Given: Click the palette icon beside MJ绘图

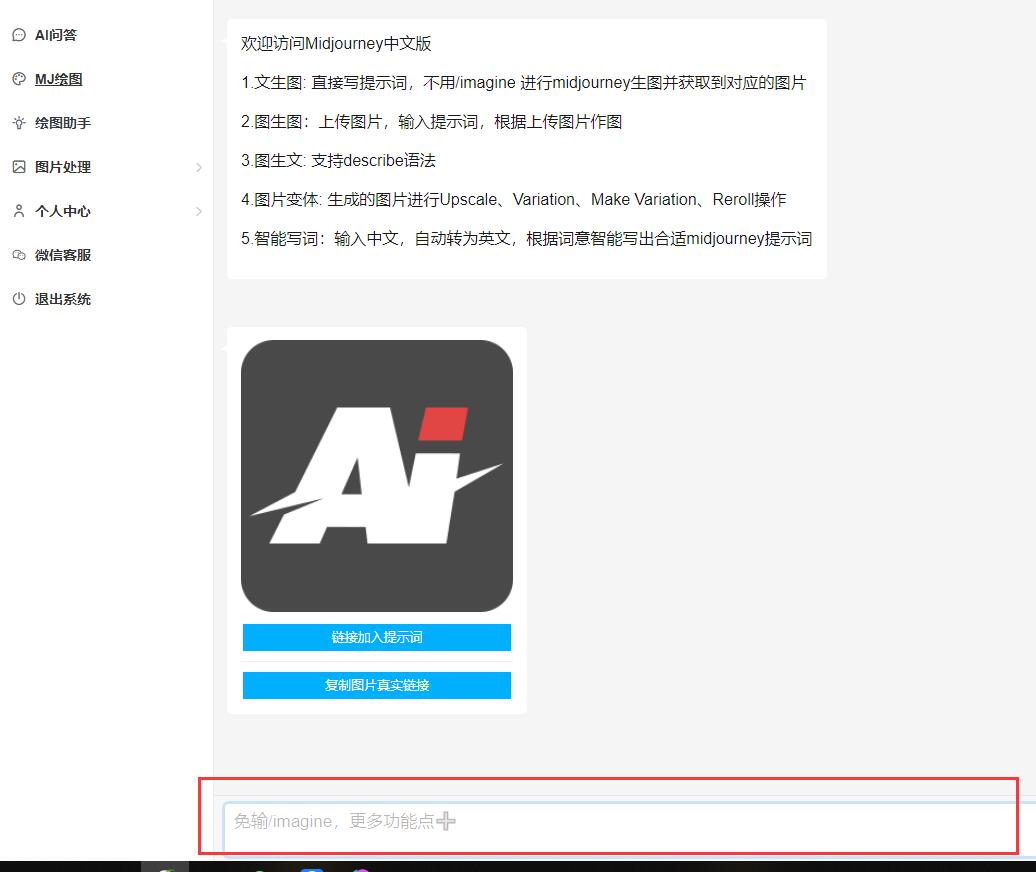Looking at the screenshot, I should [18, 79].
